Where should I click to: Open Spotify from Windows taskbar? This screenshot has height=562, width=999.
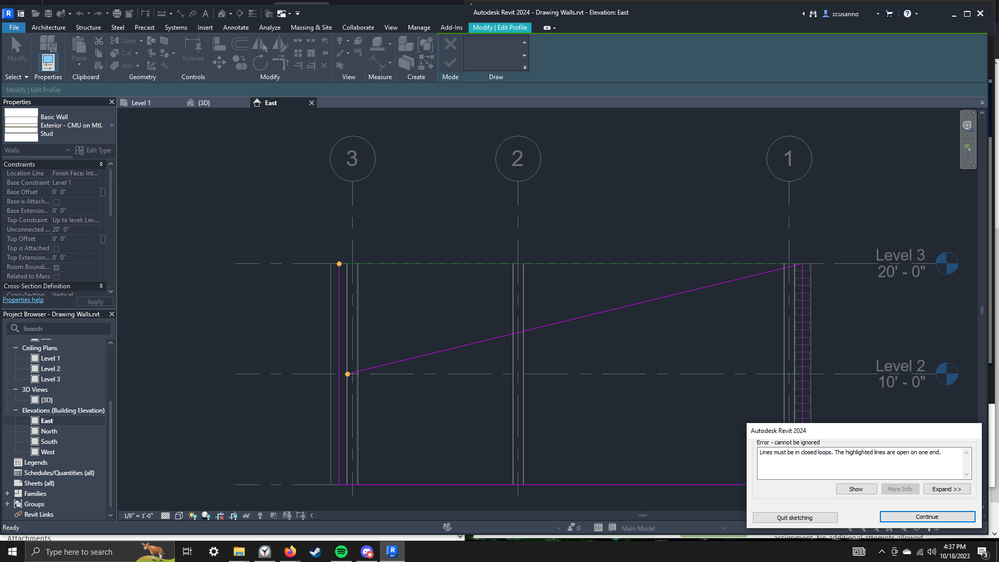click(x=341, y=552)
